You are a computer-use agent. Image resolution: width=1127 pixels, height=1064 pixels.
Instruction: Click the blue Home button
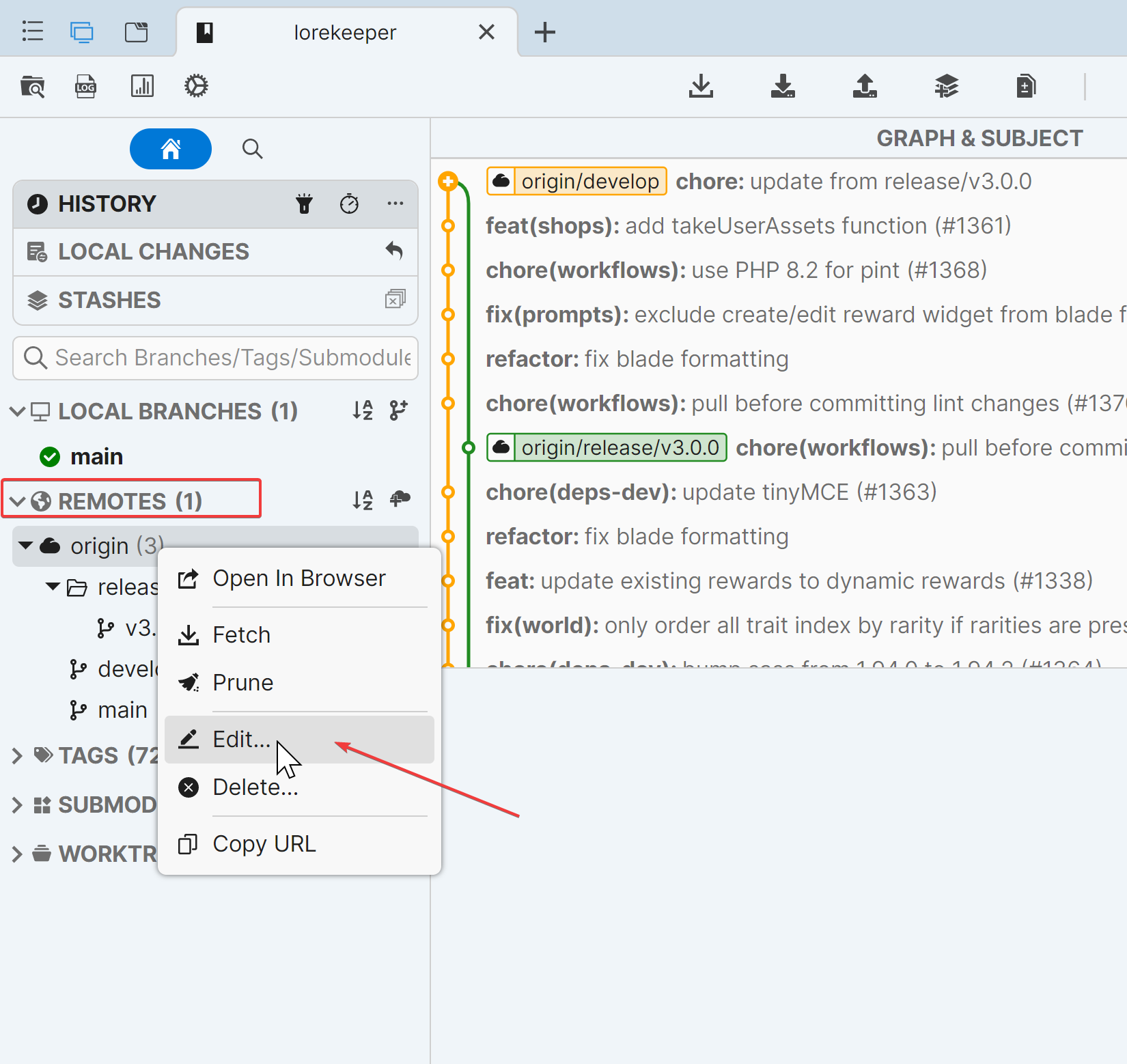pos(171,149)
